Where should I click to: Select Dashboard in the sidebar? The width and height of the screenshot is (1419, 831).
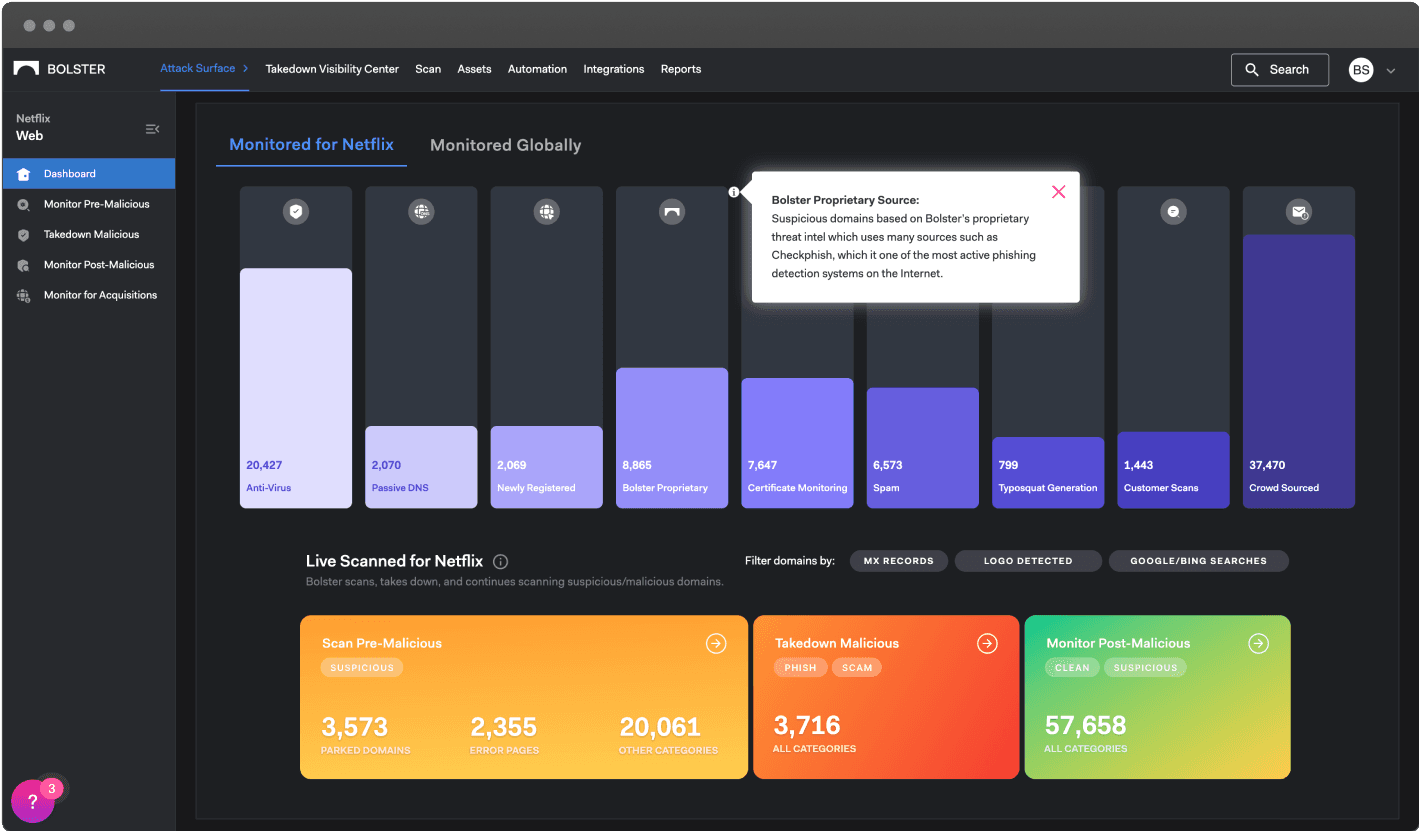(89, 174)
